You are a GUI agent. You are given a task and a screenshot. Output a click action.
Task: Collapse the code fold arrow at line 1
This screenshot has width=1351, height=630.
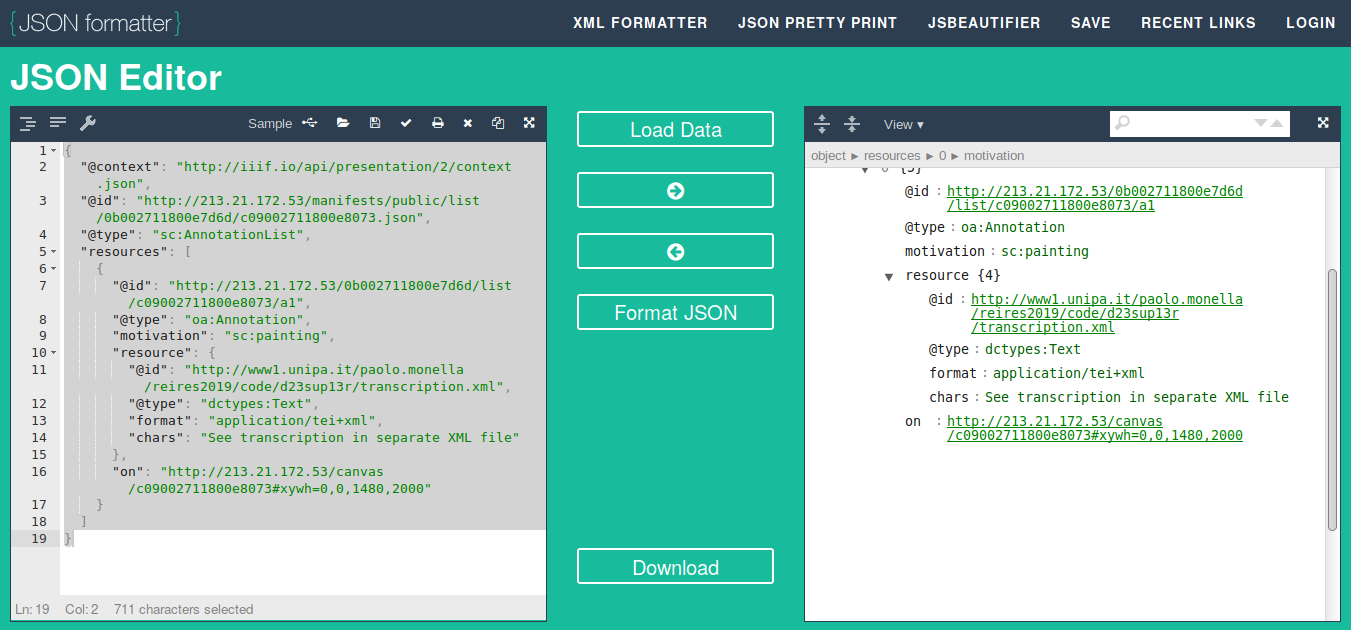(53, 151)
